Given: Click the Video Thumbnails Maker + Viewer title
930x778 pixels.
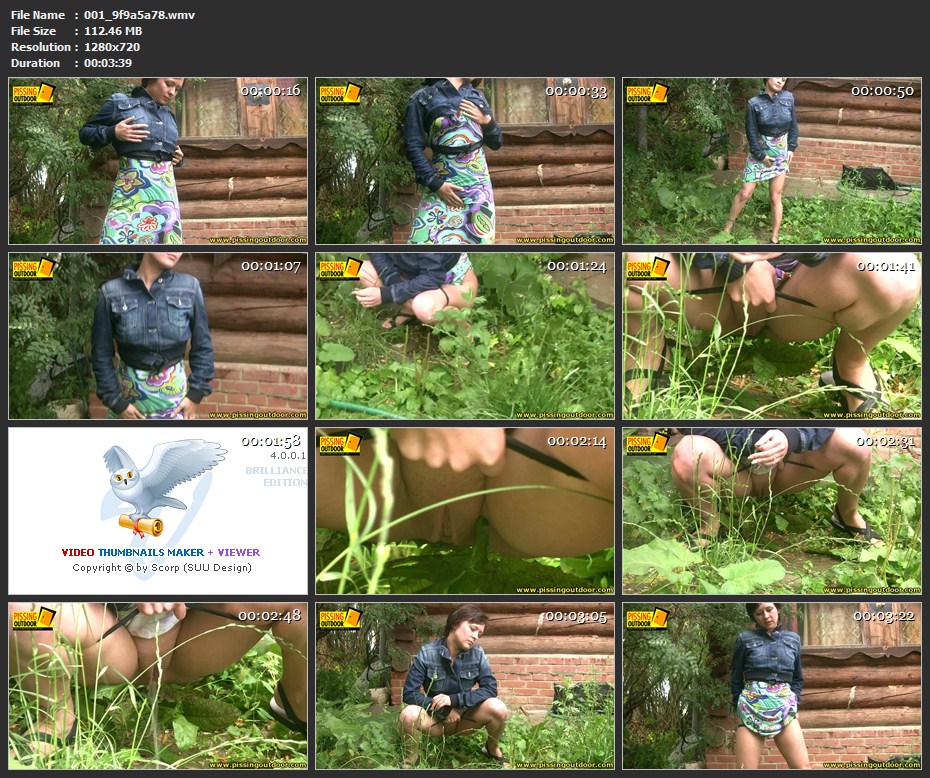Looking at the screenshot, I should point(160,552).
